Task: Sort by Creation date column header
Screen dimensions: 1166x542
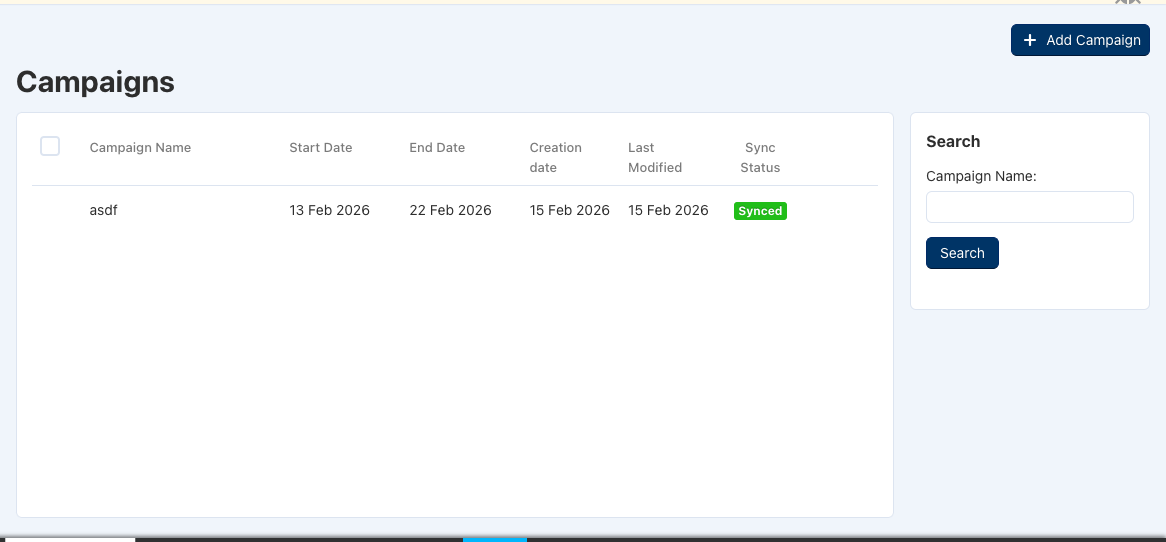Action: pyautogui.click(x=555, y=157)
